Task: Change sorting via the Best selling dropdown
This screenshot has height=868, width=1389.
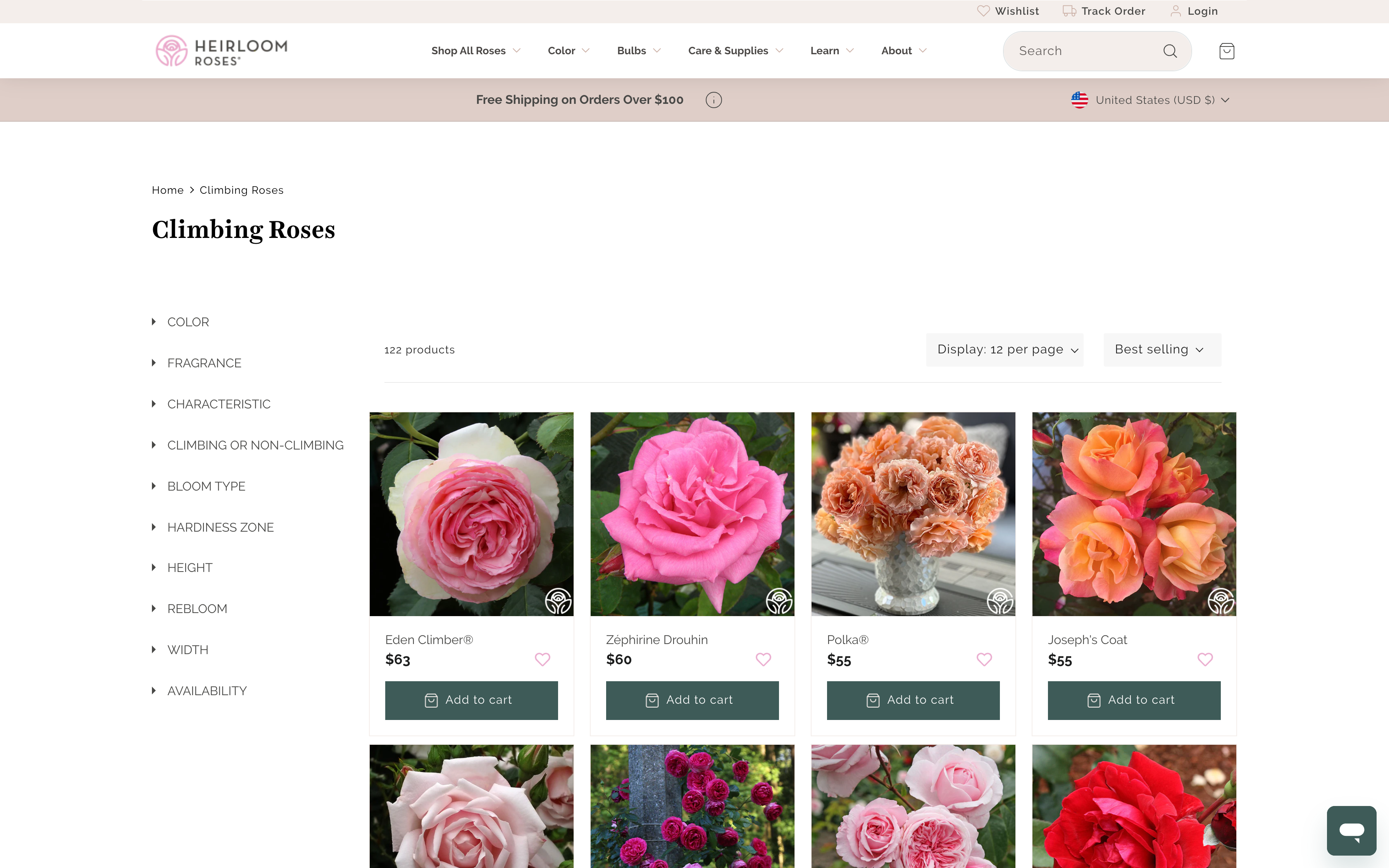Action: (1162, 349)
